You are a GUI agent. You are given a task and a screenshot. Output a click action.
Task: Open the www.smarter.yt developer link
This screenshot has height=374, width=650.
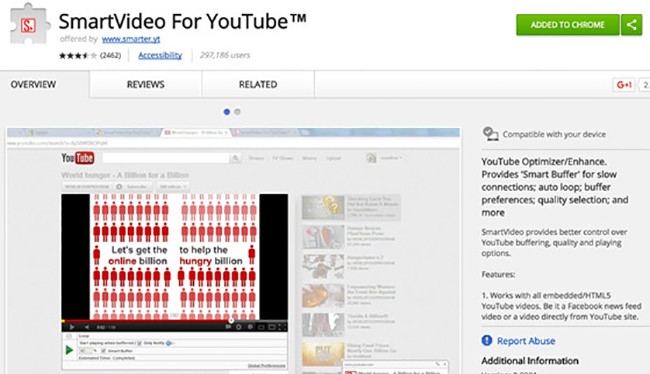[131, 39]
